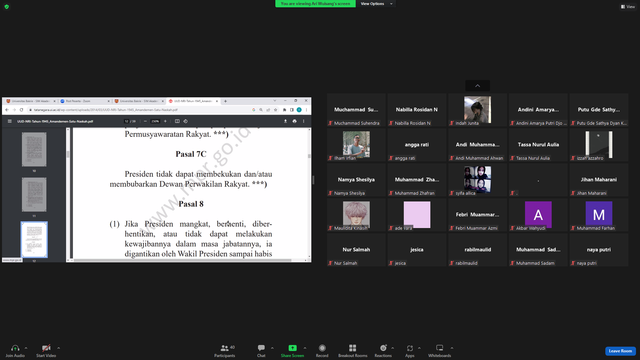
Task: Click the selected page thumbnail in PDF sidebar
Action: coord(34,240)
